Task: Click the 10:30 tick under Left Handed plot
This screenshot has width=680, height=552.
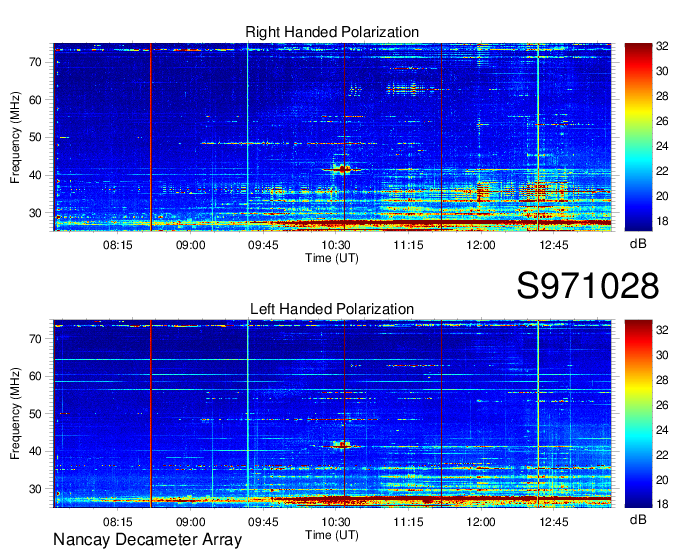Action: [x=336, y=522]
